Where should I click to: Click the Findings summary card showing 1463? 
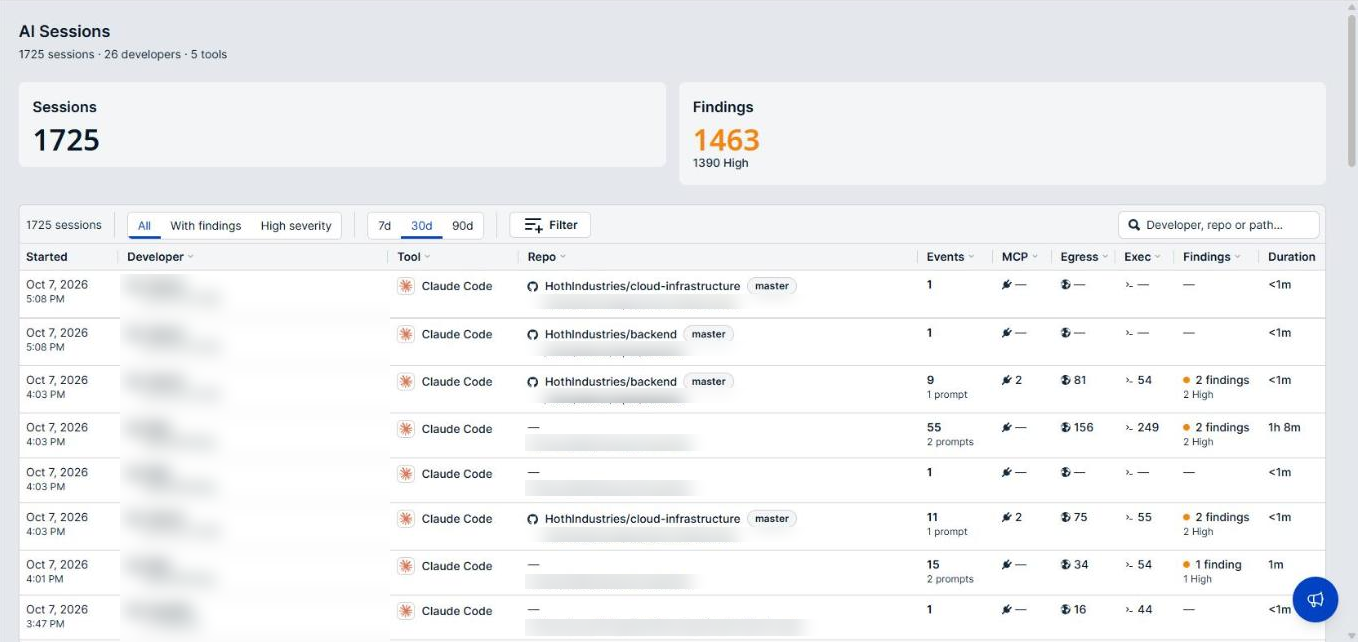pos(1002,133)
